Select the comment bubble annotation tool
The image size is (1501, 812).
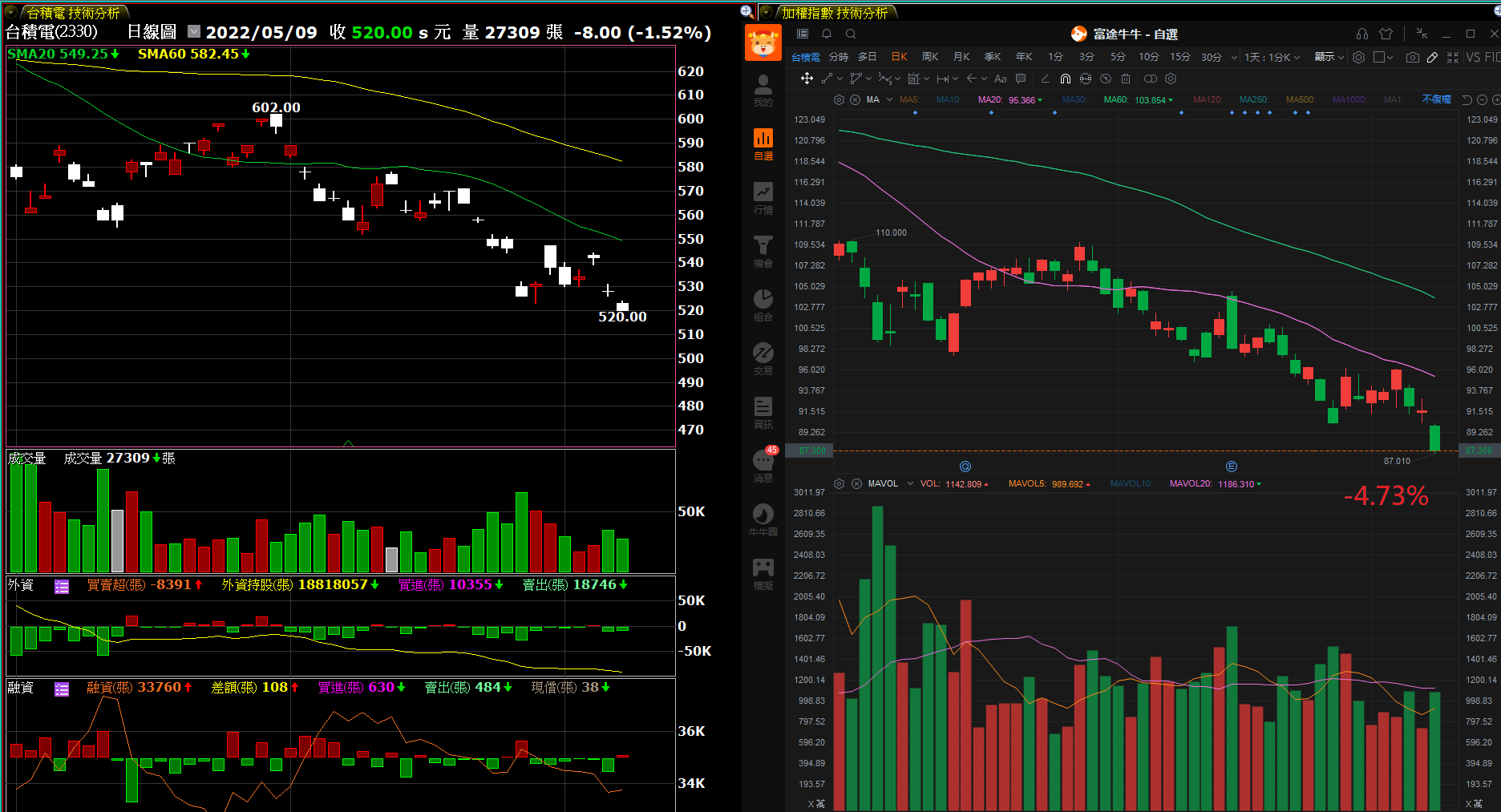point(1021,79)
